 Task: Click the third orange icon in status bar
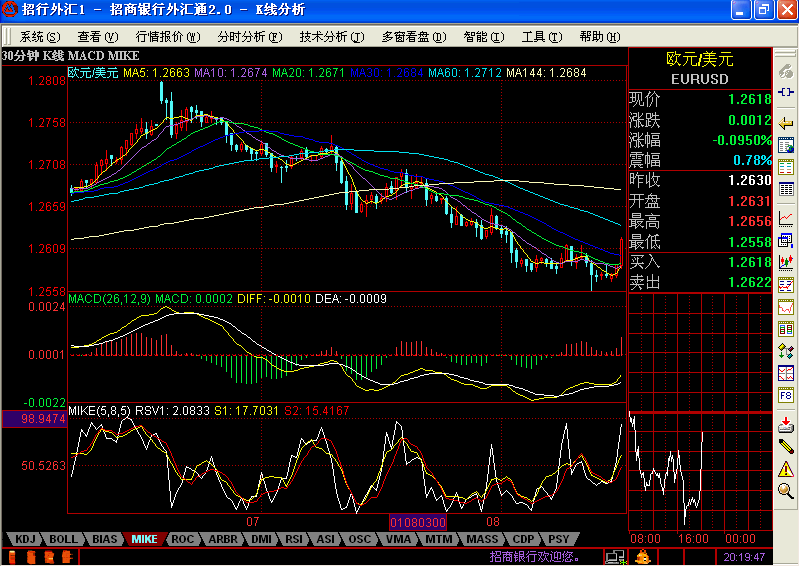pos(49,557)
